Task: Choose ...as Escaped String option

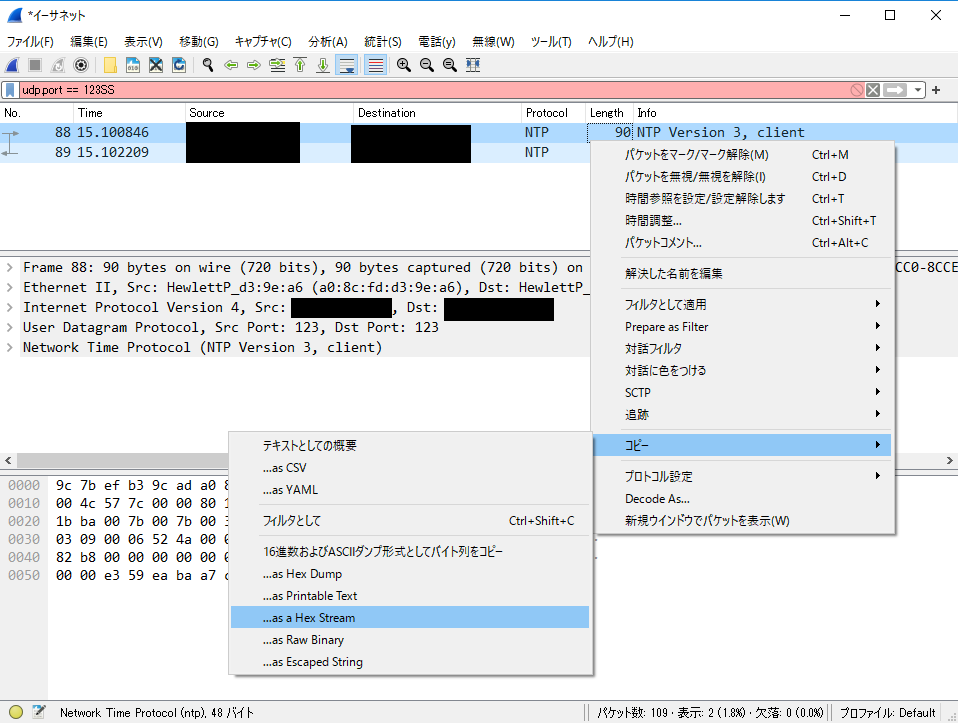Action: pos(409,661)
